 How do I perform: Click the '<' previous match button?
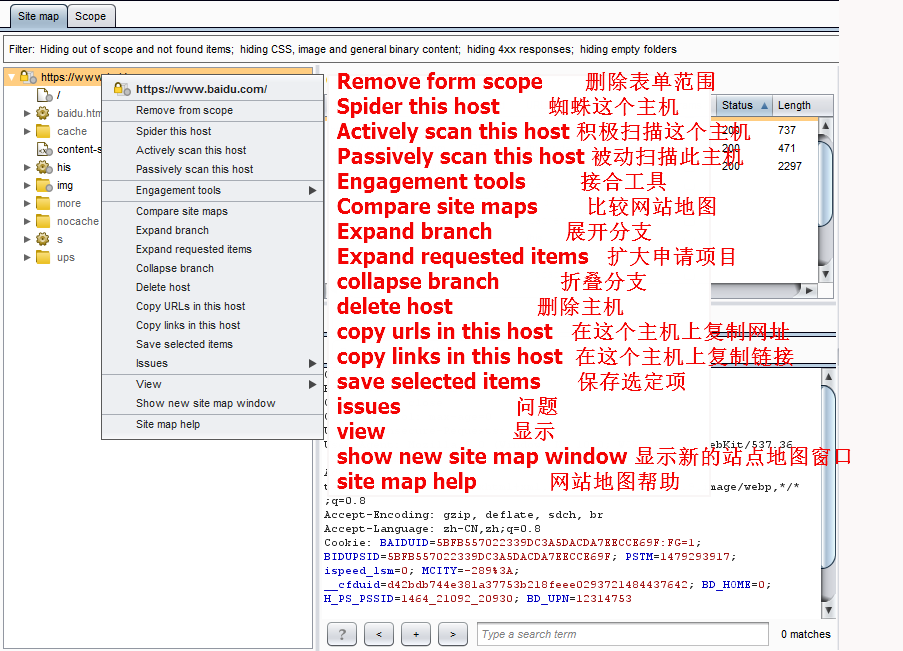pos(379,634)
